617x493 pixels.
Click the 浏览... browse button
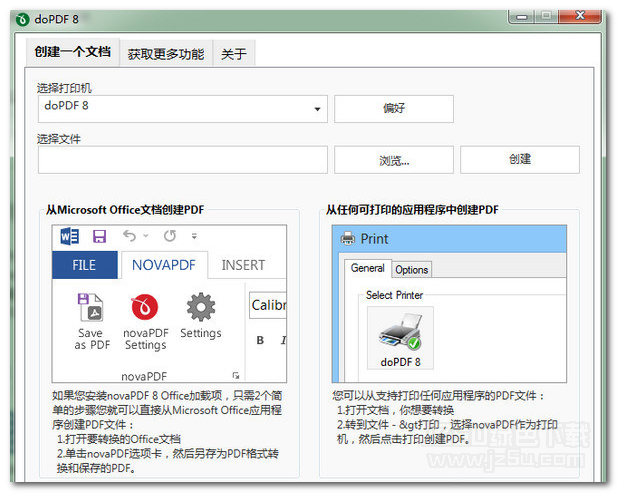point(394,160)
